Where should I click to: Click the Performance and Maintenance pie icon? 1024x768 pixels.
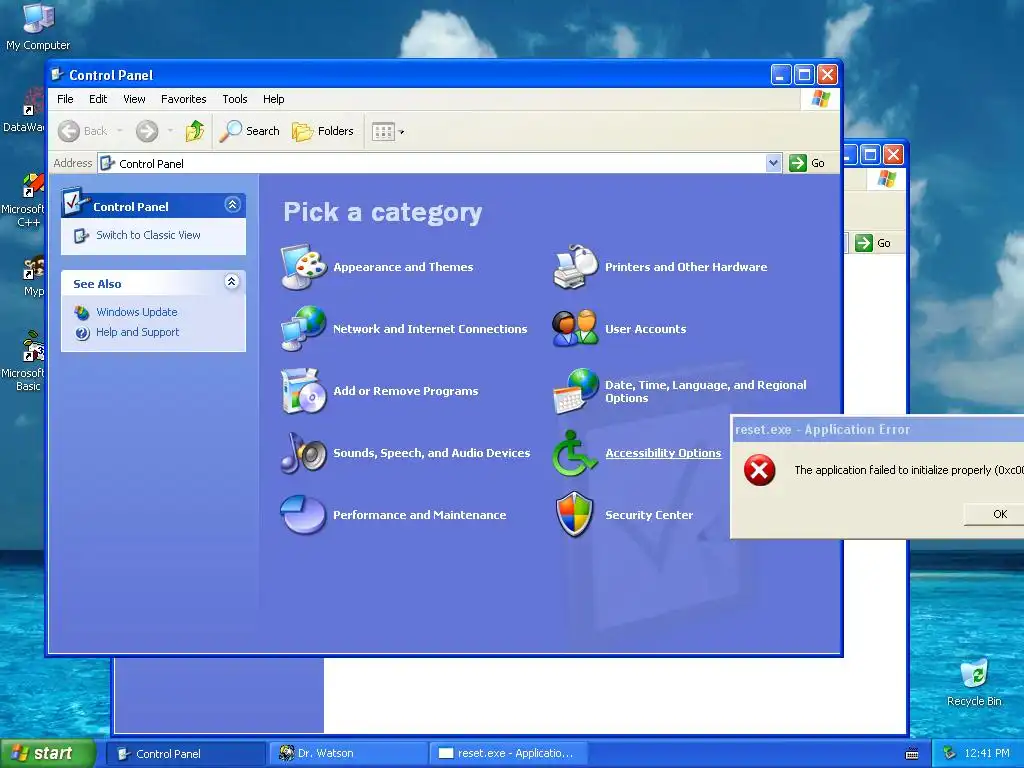pyautogui.click(x=303, y=515)
